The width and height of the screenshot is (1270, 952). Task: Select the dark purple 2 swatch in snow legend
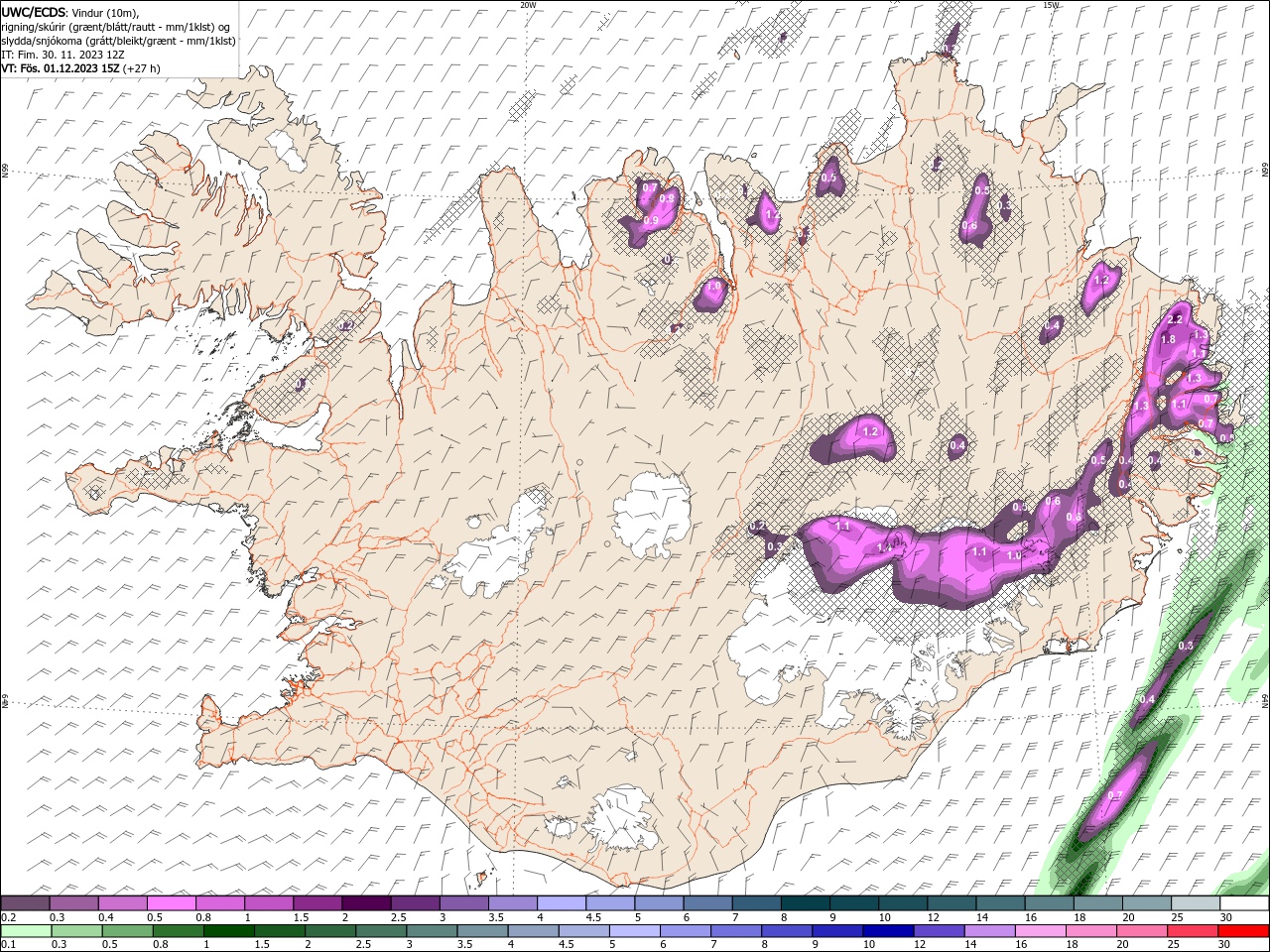(x=366, y=903)
